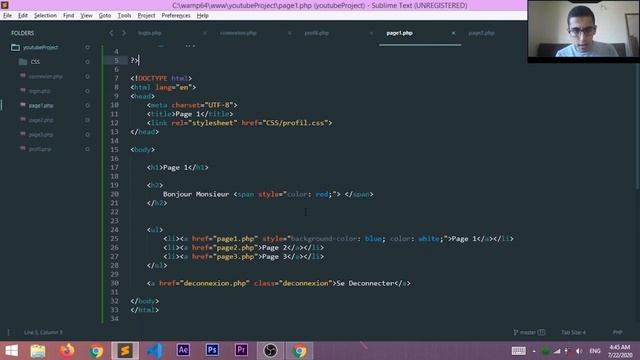Launch Premiere Pro from taskbar

[x=241, y=351]
